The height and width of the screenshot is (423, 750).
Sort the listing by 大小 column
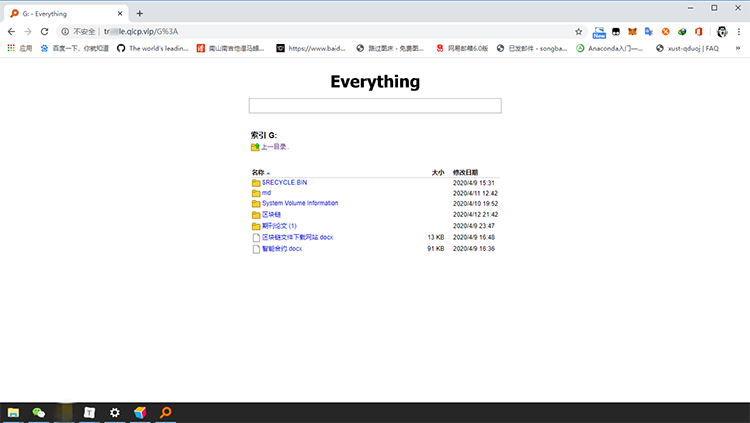[x=437, y=172]
